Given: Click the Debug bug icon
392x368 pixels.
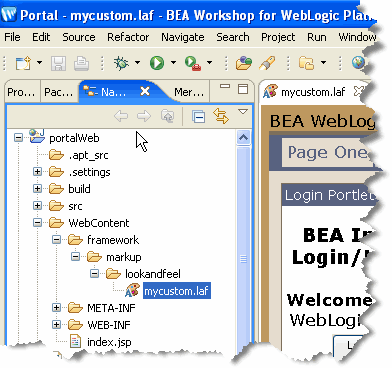Looking at the screenshot, I should 121,63.
